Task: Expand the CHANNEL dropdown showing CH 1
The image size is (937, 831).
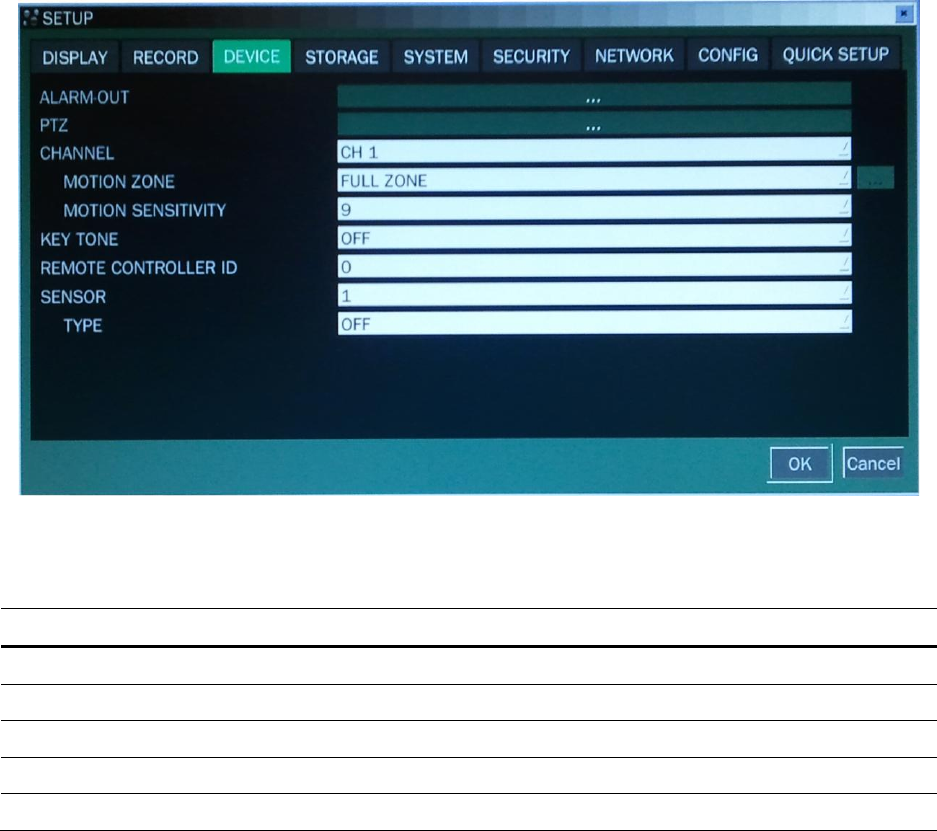Action: (594, 151)
